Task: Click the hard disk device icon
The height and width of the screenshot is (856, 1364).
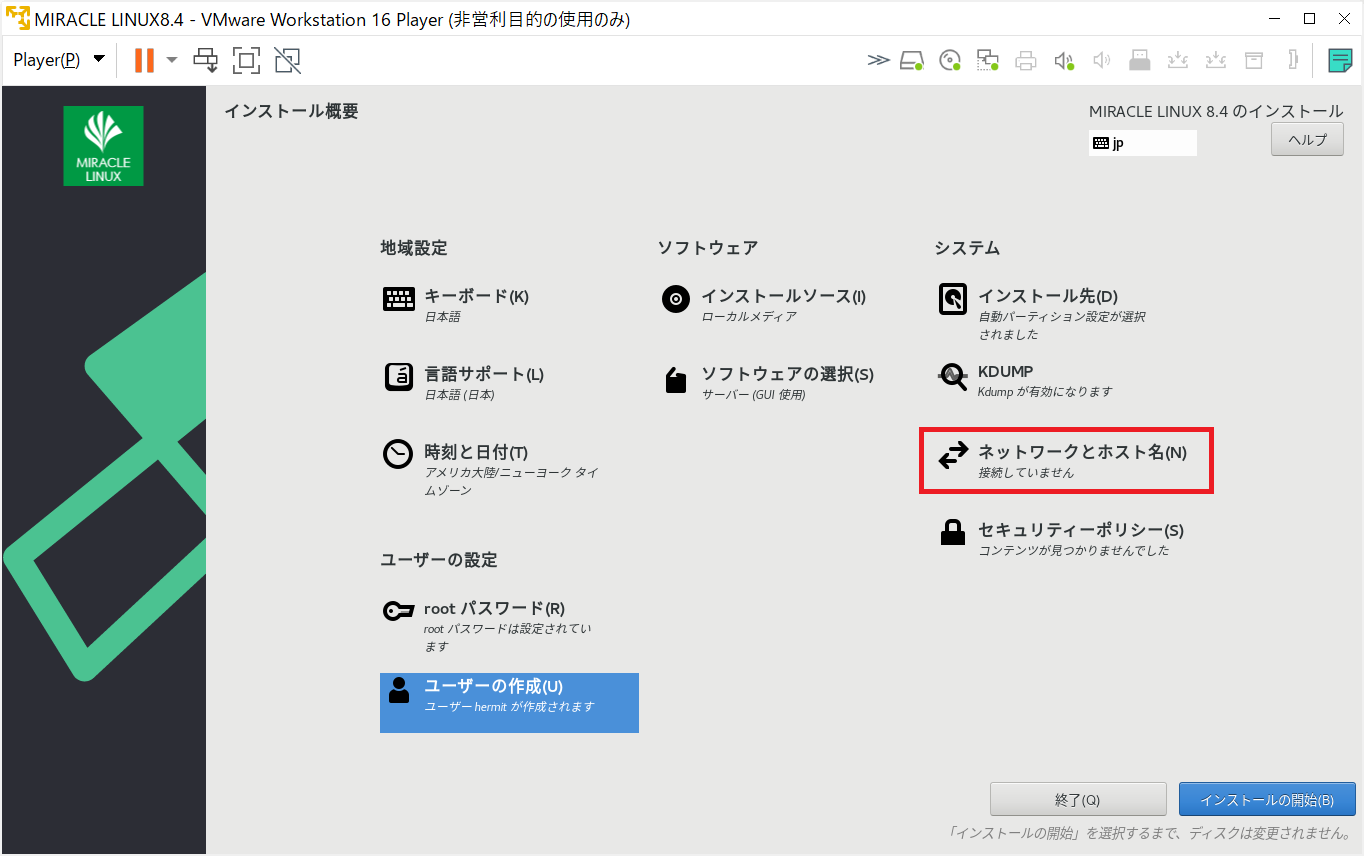Action: click(x=912, y=61)
